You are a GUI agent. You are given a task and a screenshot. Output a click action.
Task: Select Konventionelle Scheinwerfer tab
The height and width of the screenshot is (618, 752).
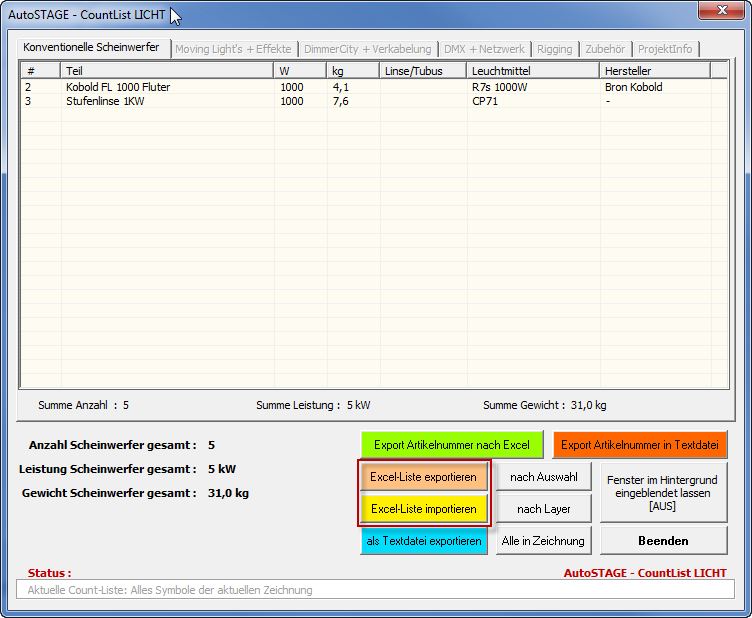[91, 47]
